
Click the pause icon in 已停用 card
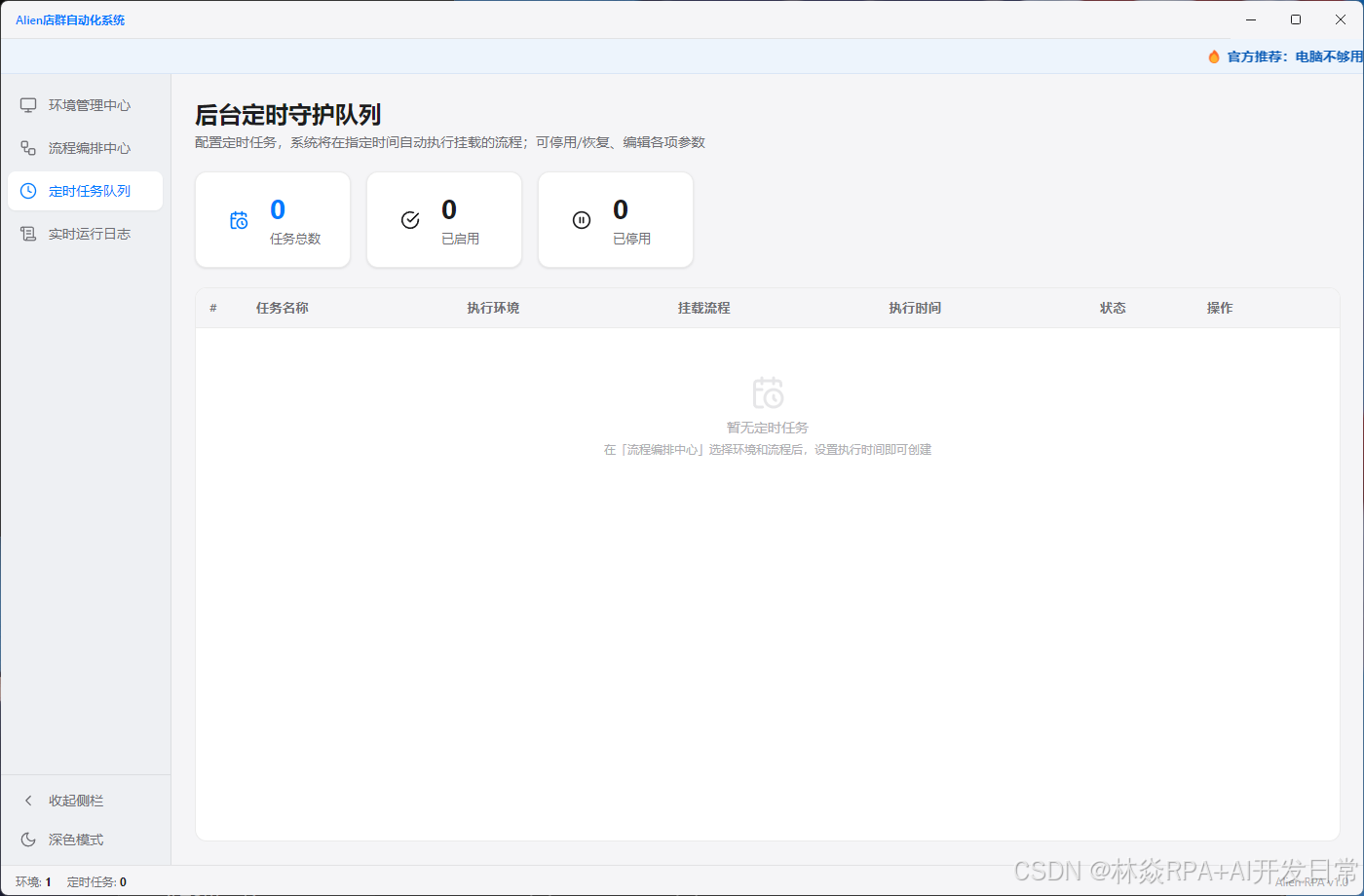(x=582, y=220)
